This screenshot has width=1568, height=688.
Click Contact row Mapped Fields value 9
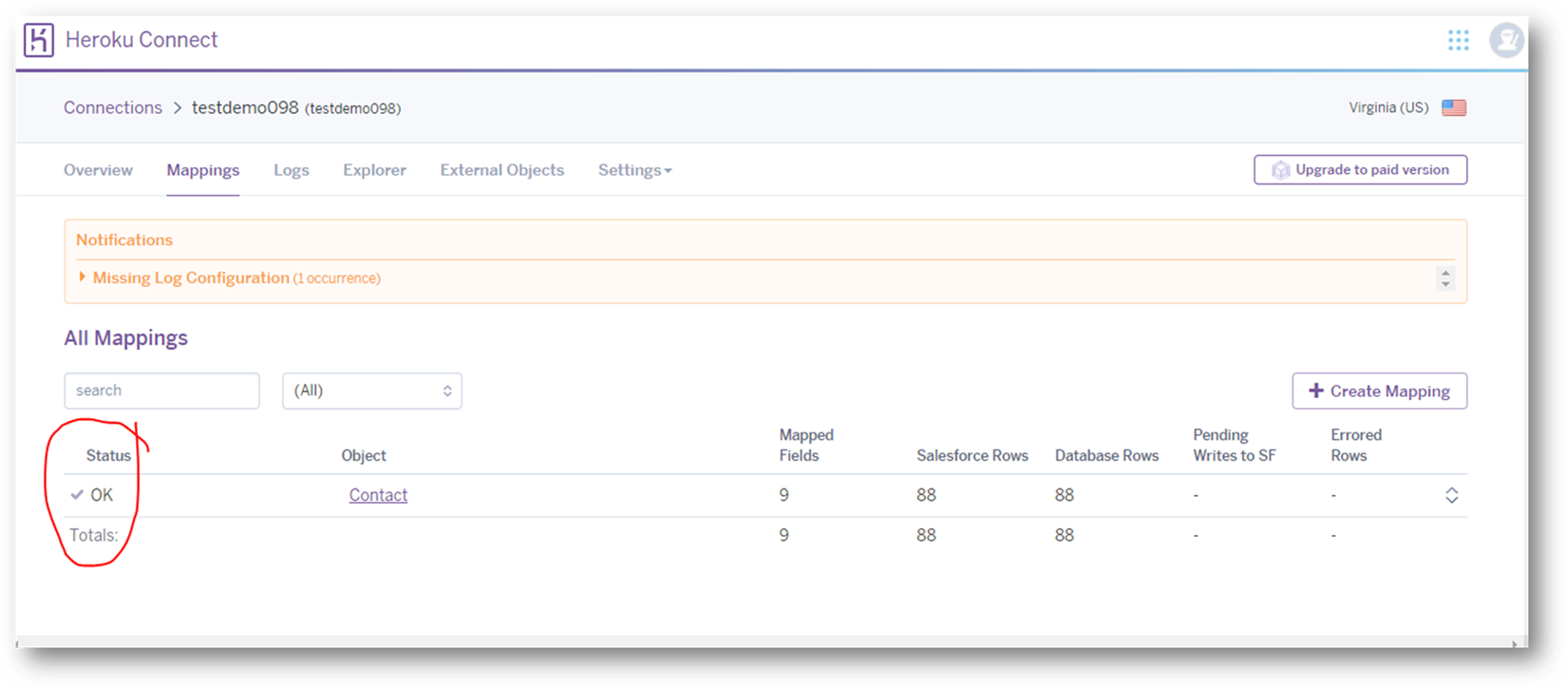point(784,495)
